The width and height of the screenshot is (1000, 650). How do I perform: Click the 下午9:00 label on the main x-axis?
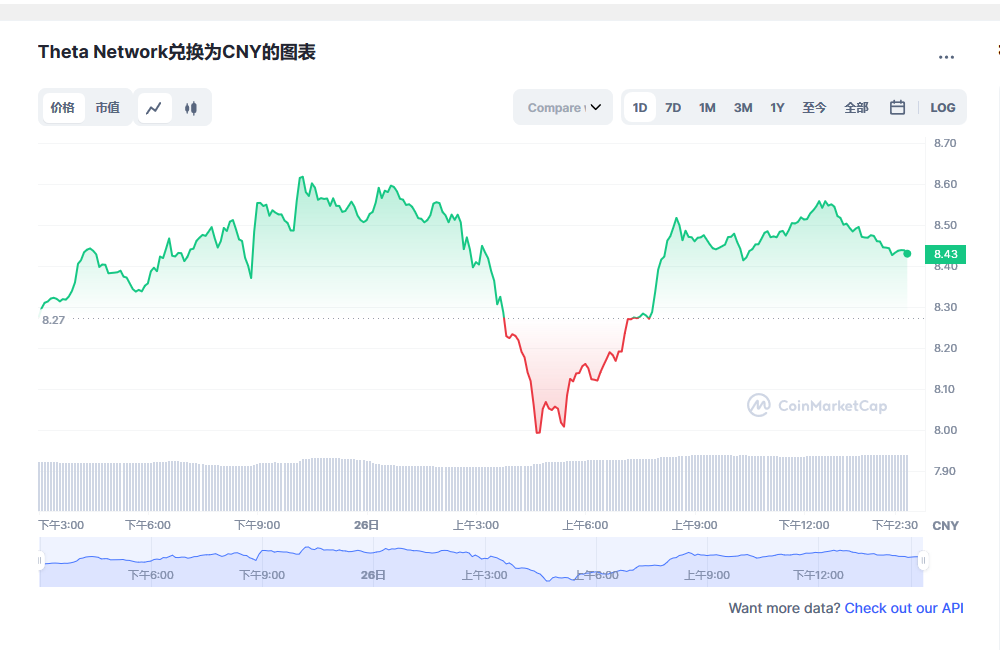(x=258, y=525)
